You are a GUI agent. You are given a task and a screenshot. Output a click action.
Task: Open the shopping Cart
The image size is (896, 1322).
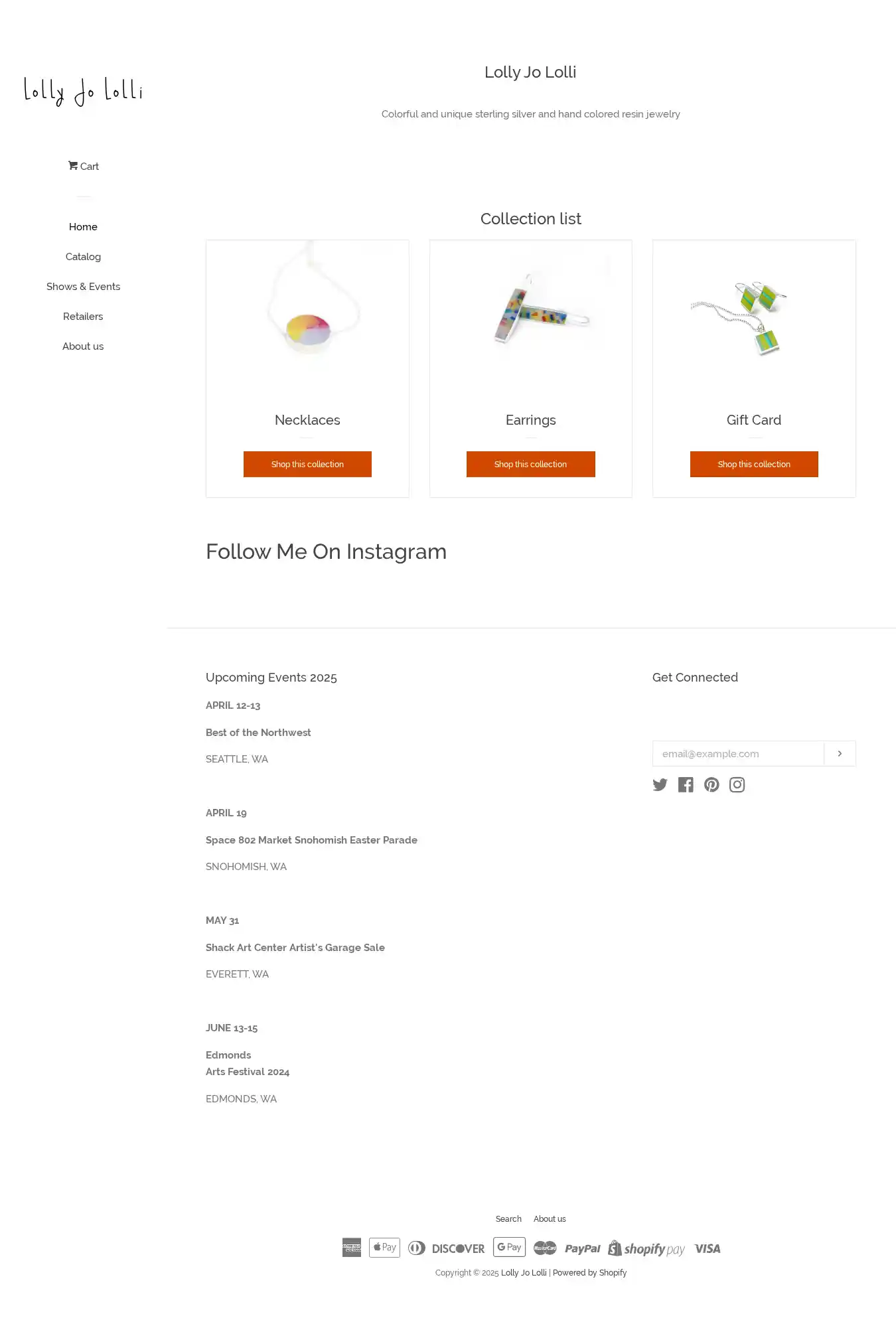(84, 167)
